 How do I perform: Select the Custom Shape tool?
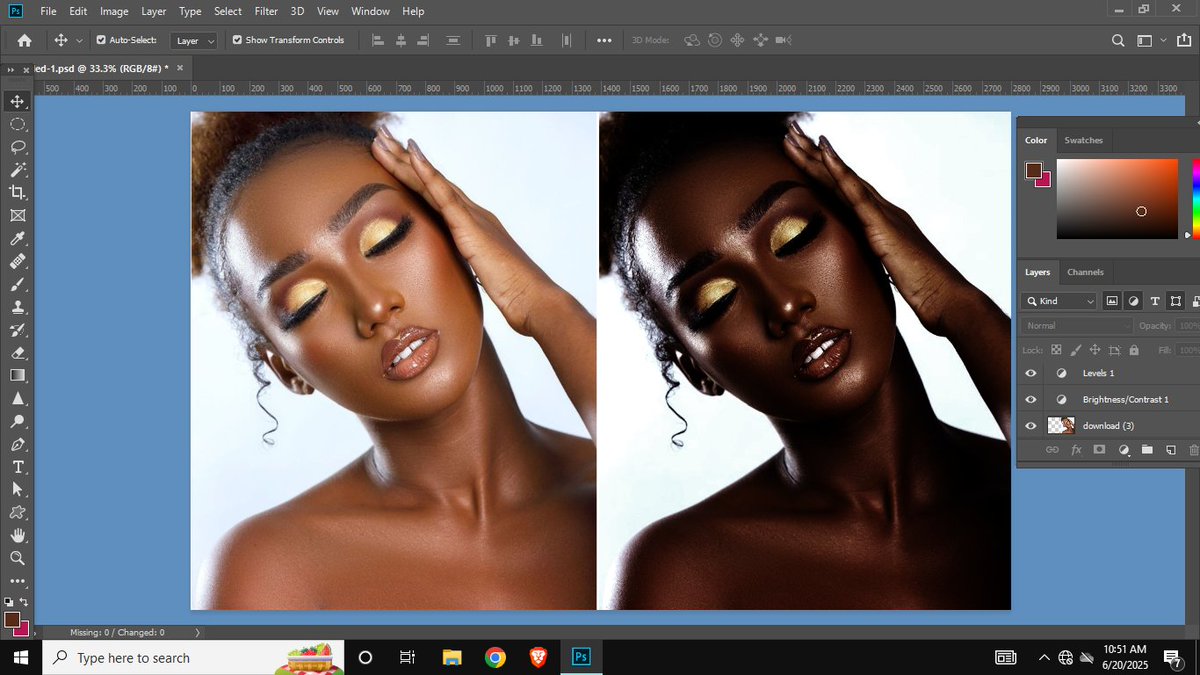coord(17,512)
